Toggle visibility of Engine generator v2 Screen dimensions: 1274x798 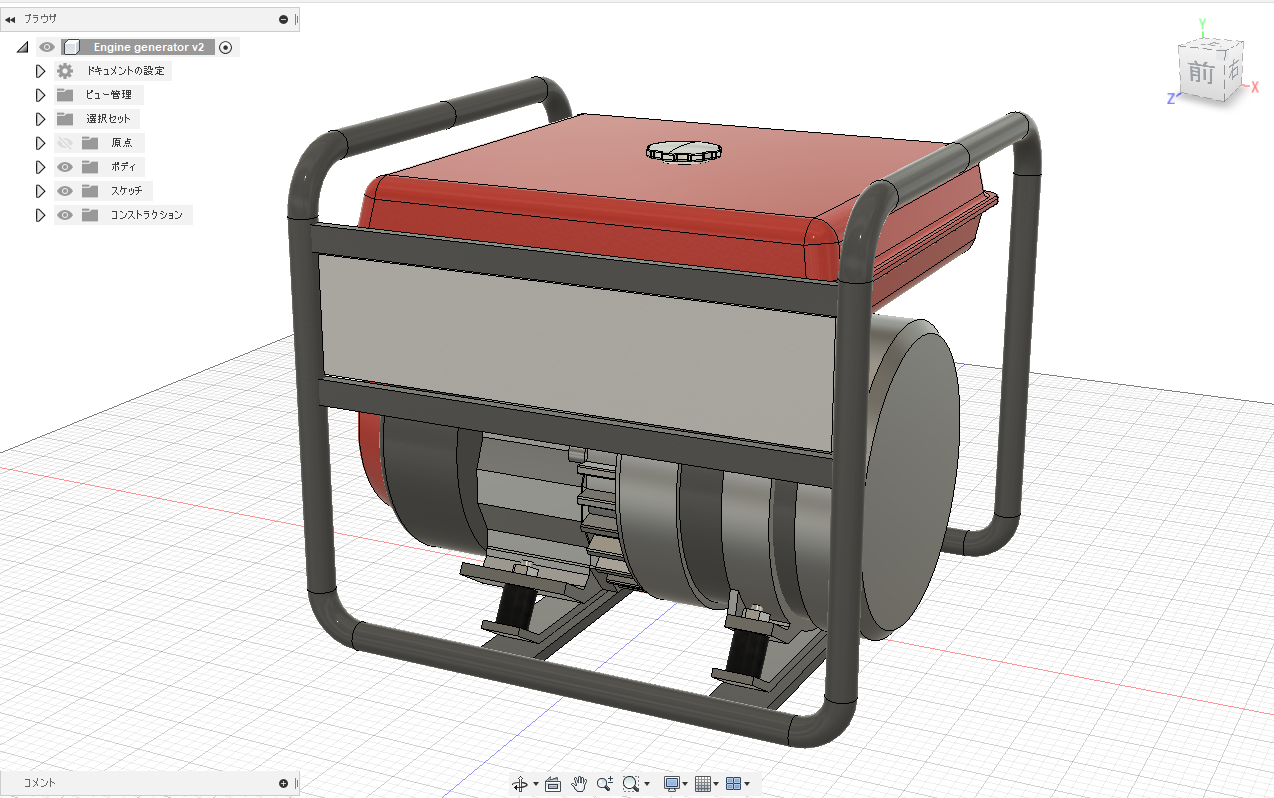click(46, 47)
